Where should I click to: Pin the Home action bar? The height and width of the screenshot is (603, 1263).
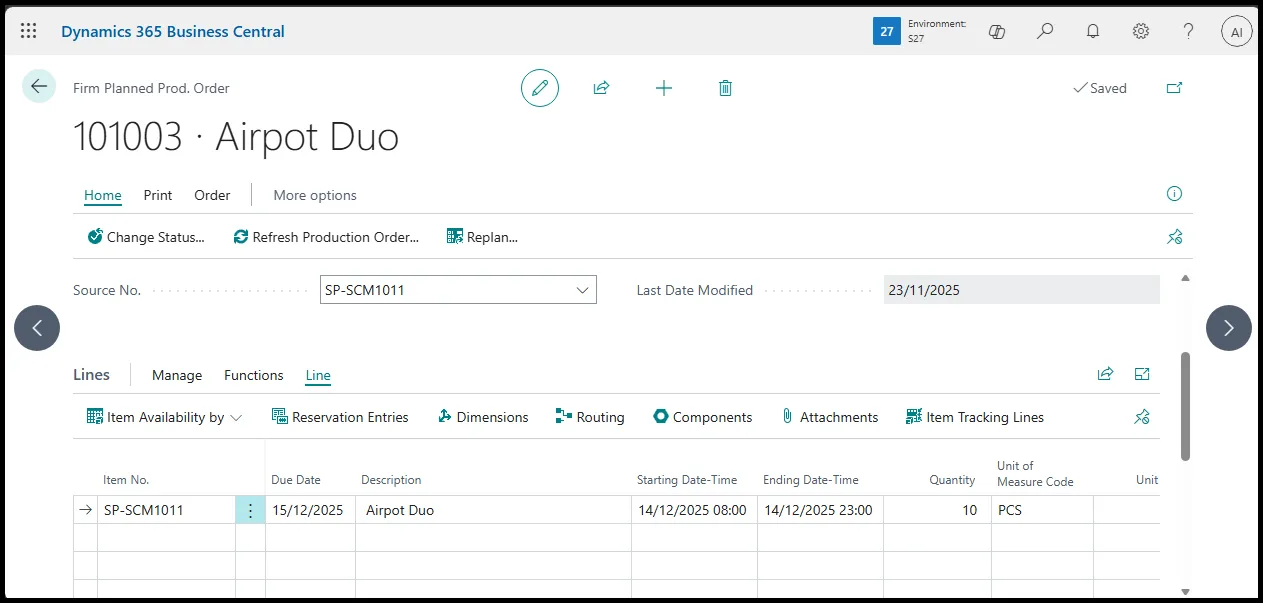1175,237
